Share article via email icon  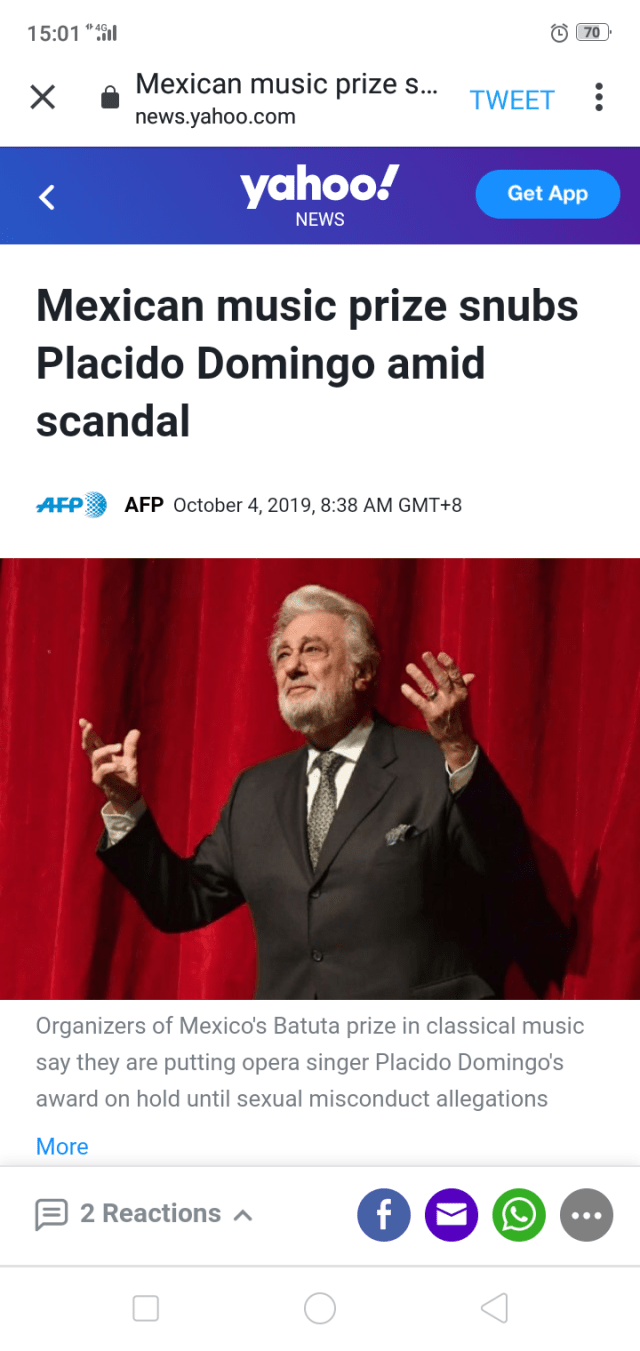click(452, 1215)
